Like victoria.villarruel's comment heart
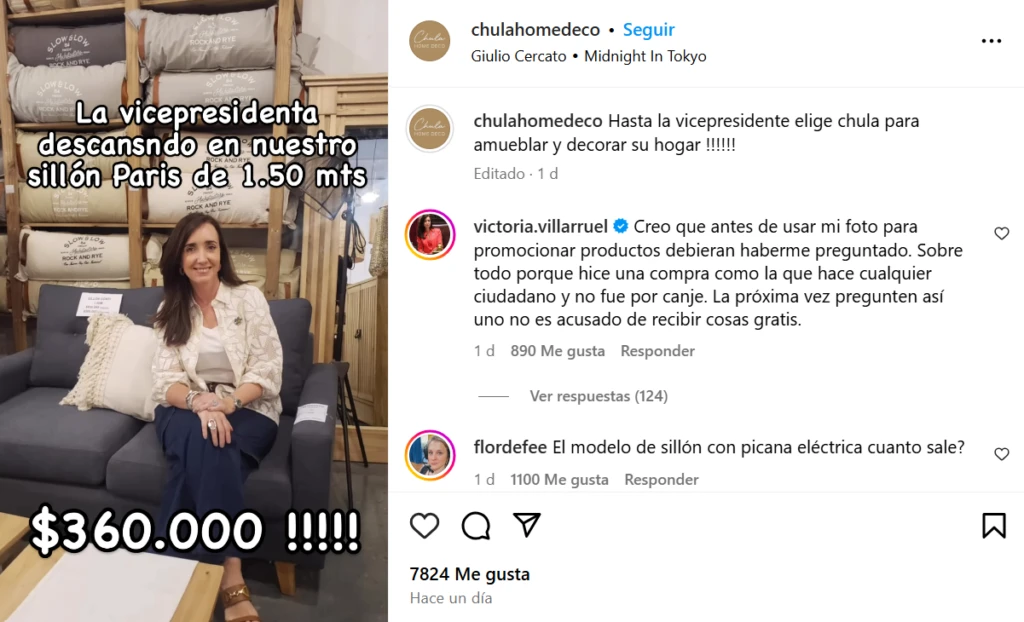Screen dimensions: 1024x622 (x=1001, y=233)
